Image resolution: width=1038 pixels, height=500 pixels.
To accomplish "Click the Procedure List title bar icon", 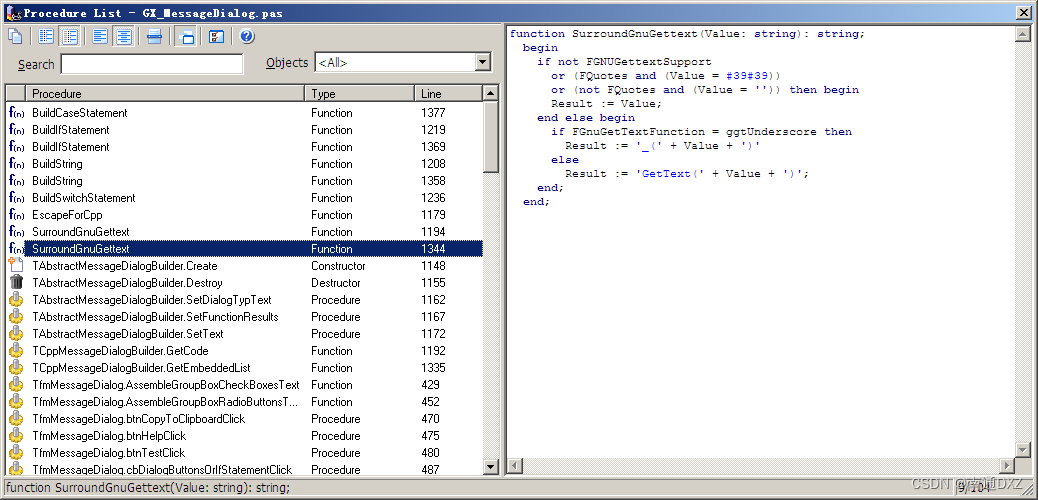I will (x=12, y=12).
